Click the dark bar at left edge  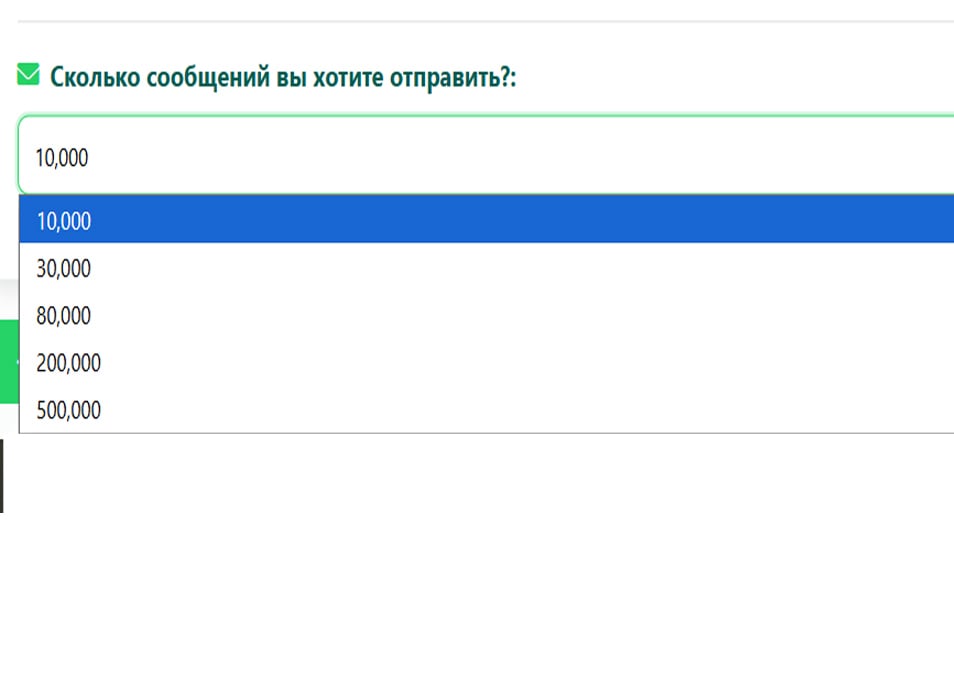pos(2,475)
